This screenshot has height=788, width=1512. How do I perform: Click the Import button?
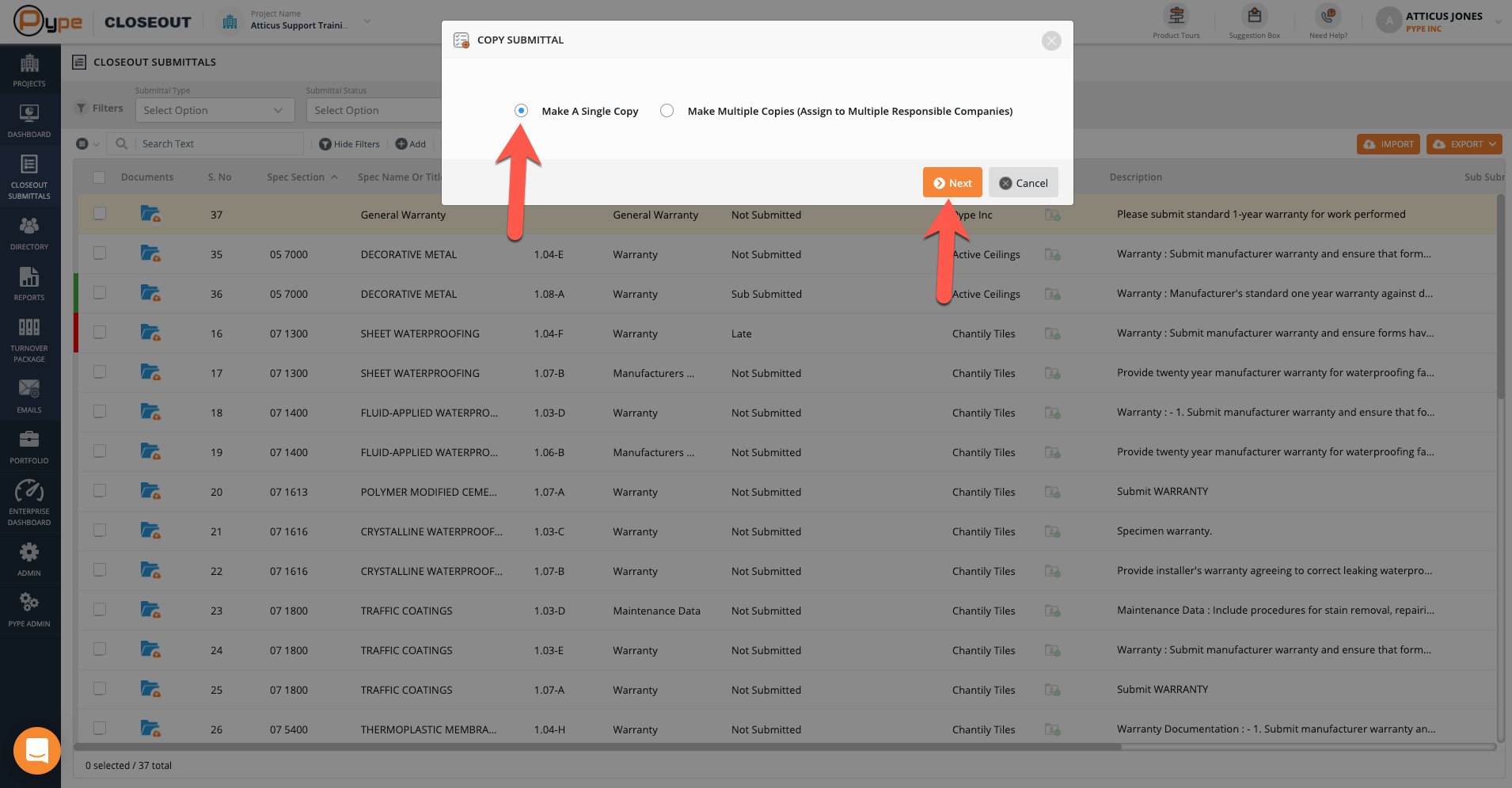point(1389,144)
